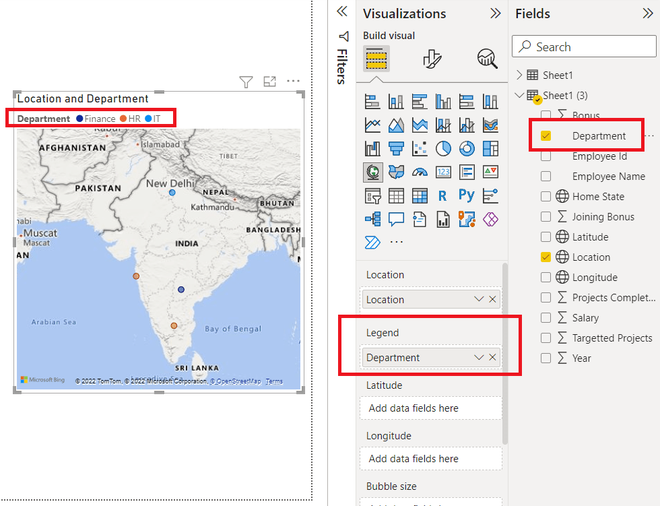Expand the Filters pane
The height and width of the screenshot is (506, 660).
pos(342,11)
